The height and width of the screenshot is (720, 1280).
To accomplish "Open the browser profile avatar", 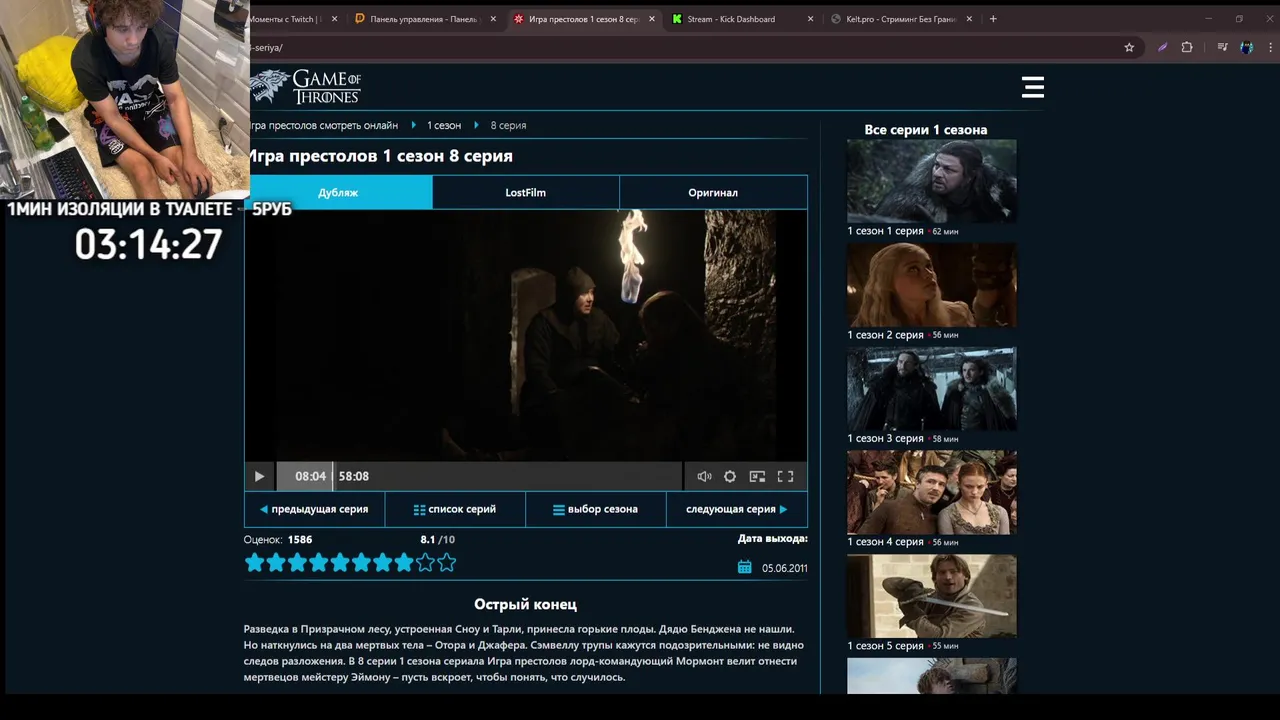I will (x=1247, y=47).
